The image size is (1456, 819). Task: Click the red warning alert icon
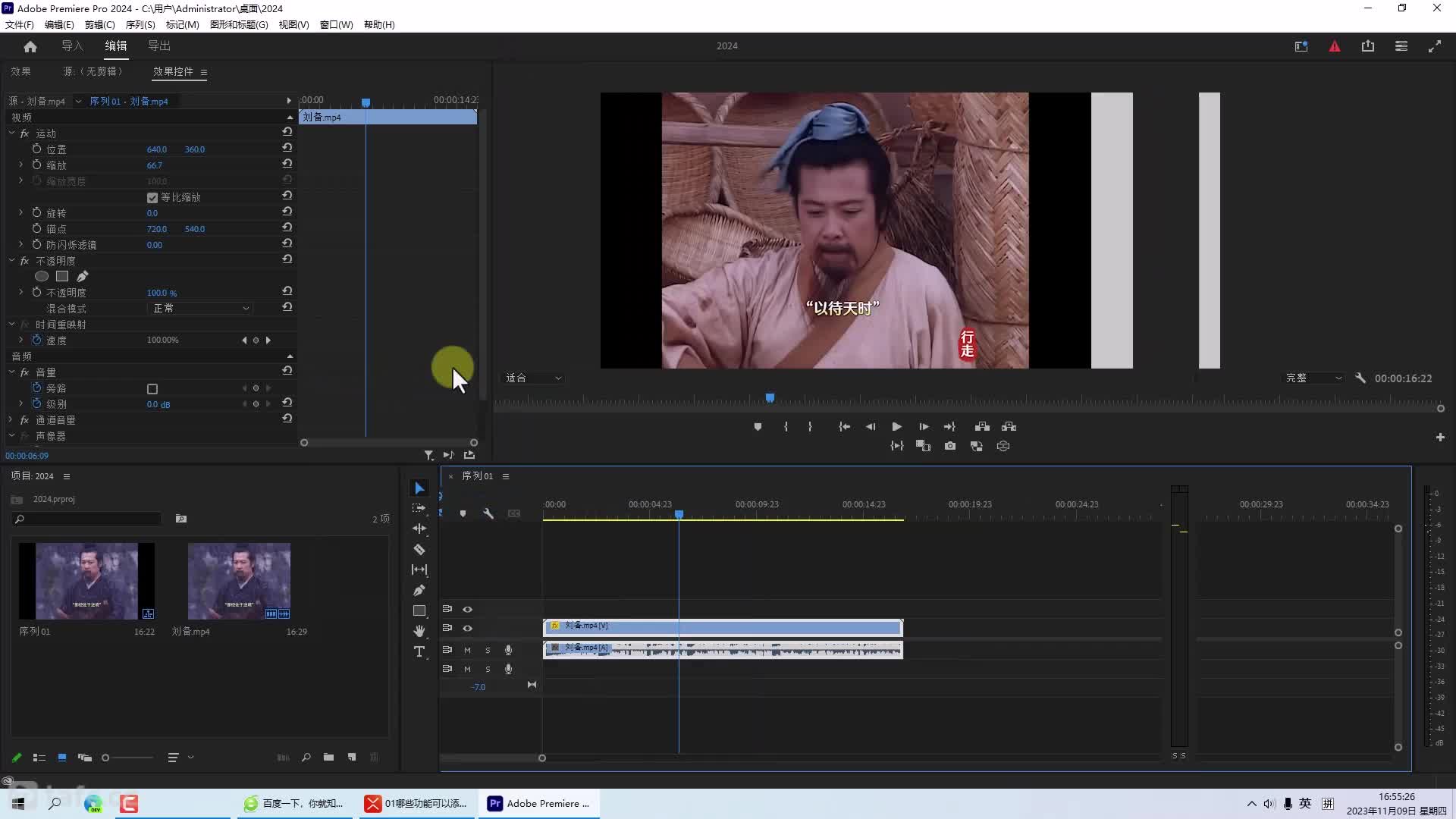1335,46
